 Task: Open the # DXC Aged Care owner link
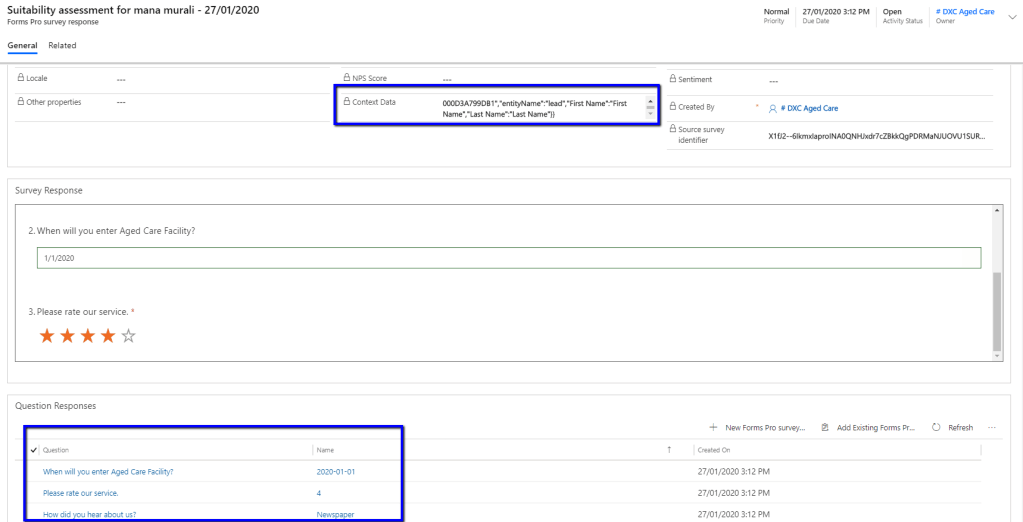(x=964, y=12)
